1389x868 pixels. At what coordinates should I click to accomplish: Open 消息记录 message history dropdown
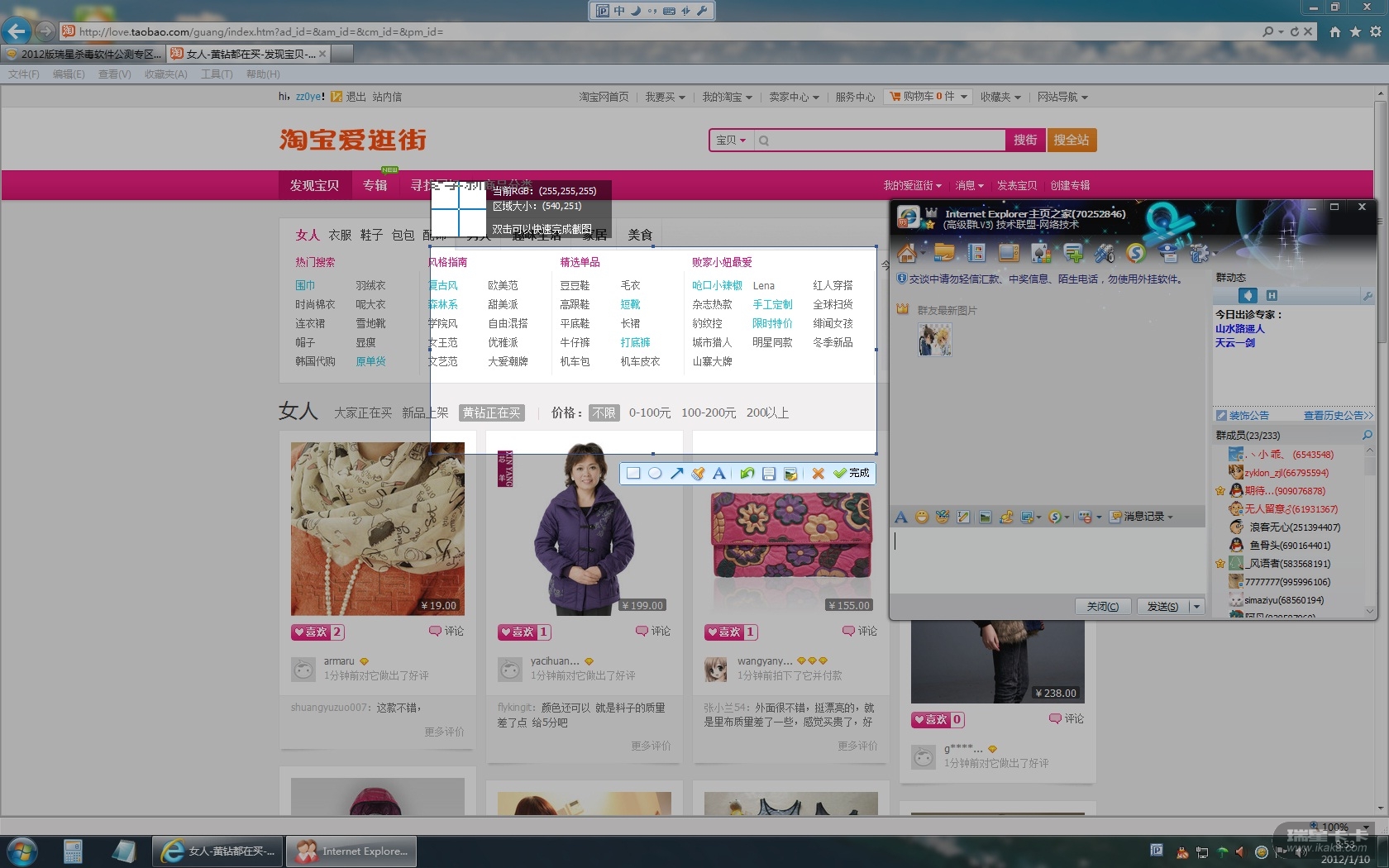coord(1142,517)
